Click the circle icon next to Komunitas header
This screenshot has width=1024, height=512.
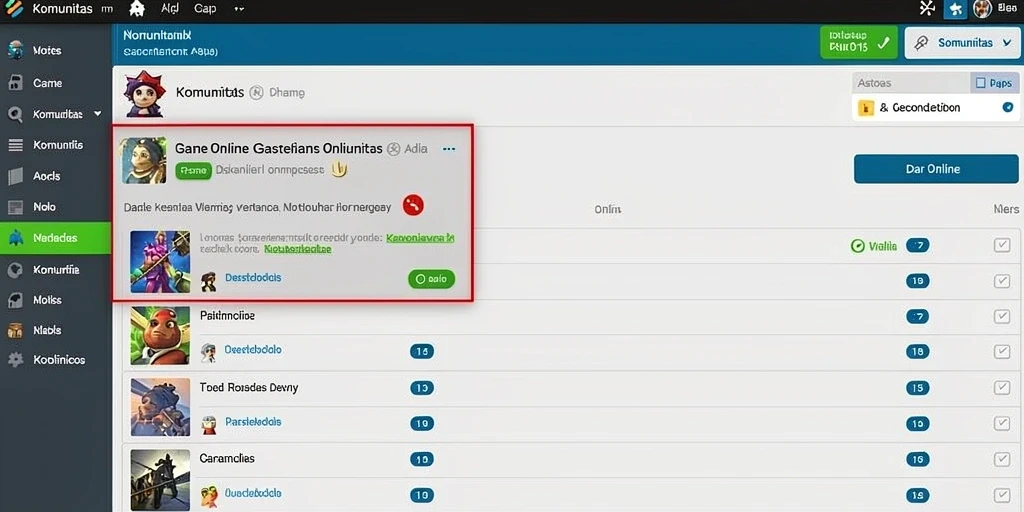(x=257, y=93)
